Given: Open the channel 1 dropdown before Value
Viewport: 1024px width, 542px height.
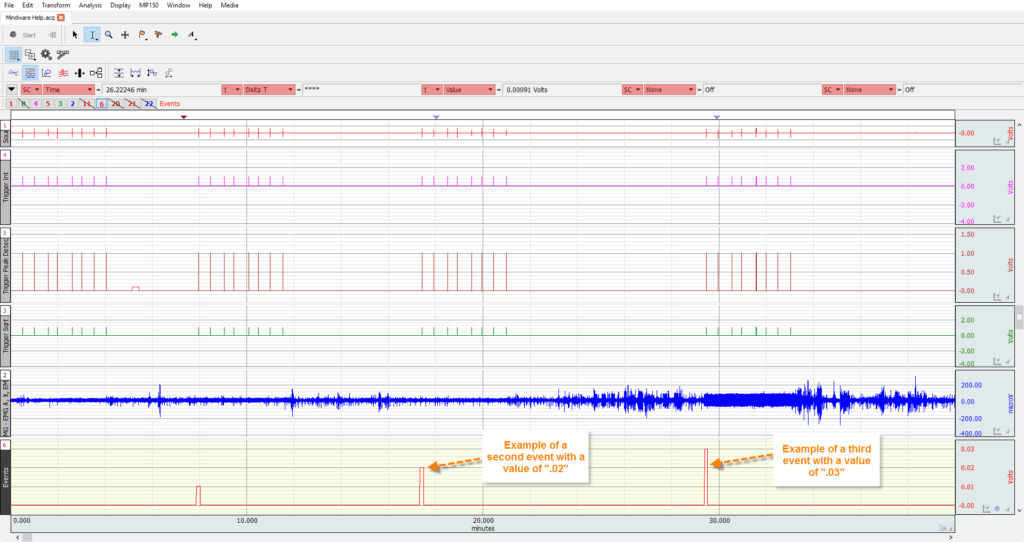Looking at the screenshot, I should (431, 89).
